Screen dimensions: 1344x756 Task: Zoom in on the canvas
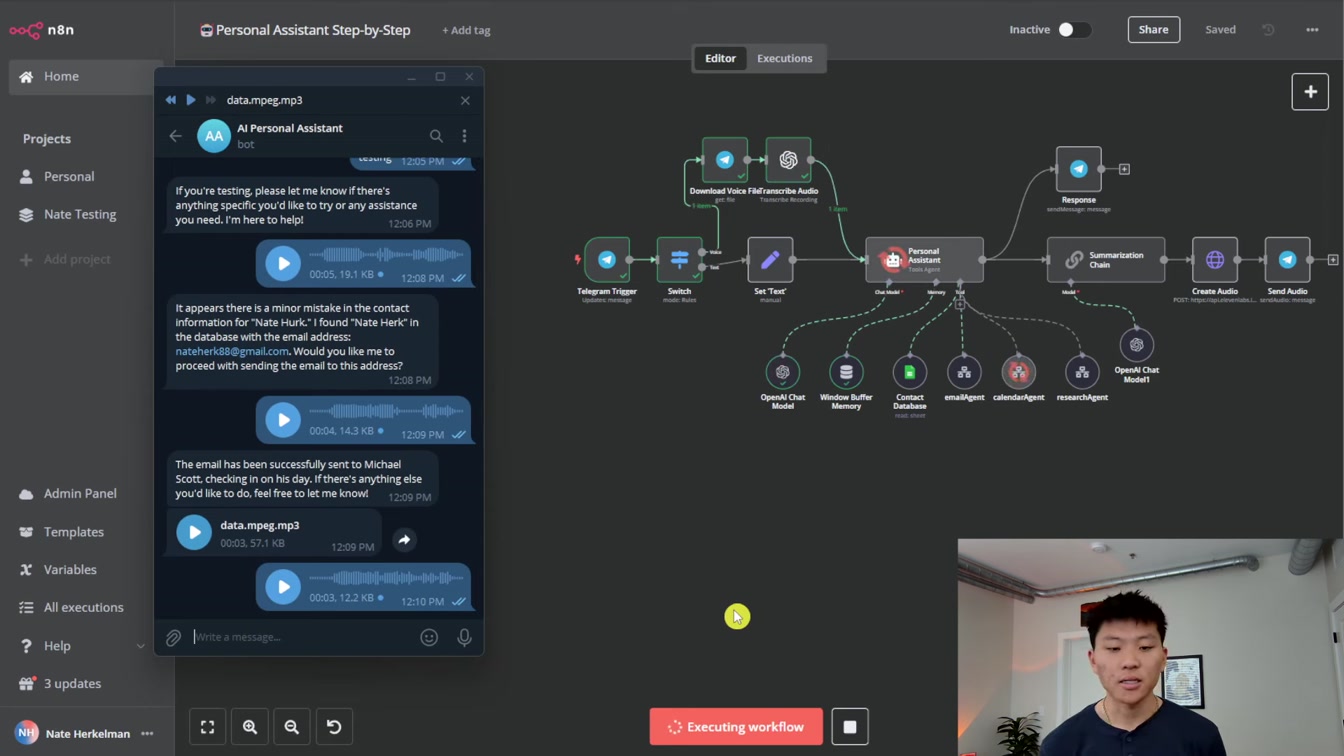250,727
